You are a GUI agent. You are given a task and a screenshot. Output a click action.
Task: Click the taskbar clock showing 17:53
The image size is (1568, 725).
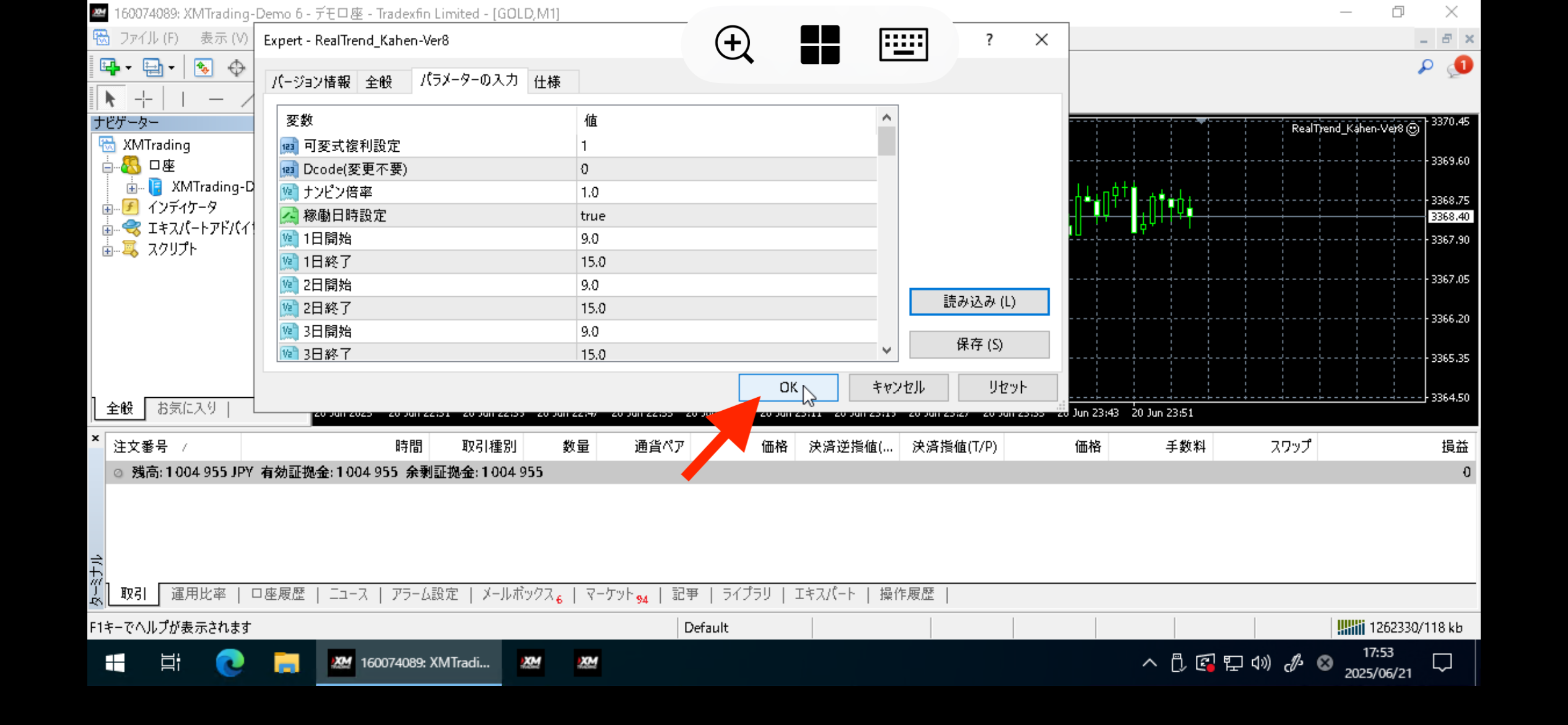pos(1378,662)
